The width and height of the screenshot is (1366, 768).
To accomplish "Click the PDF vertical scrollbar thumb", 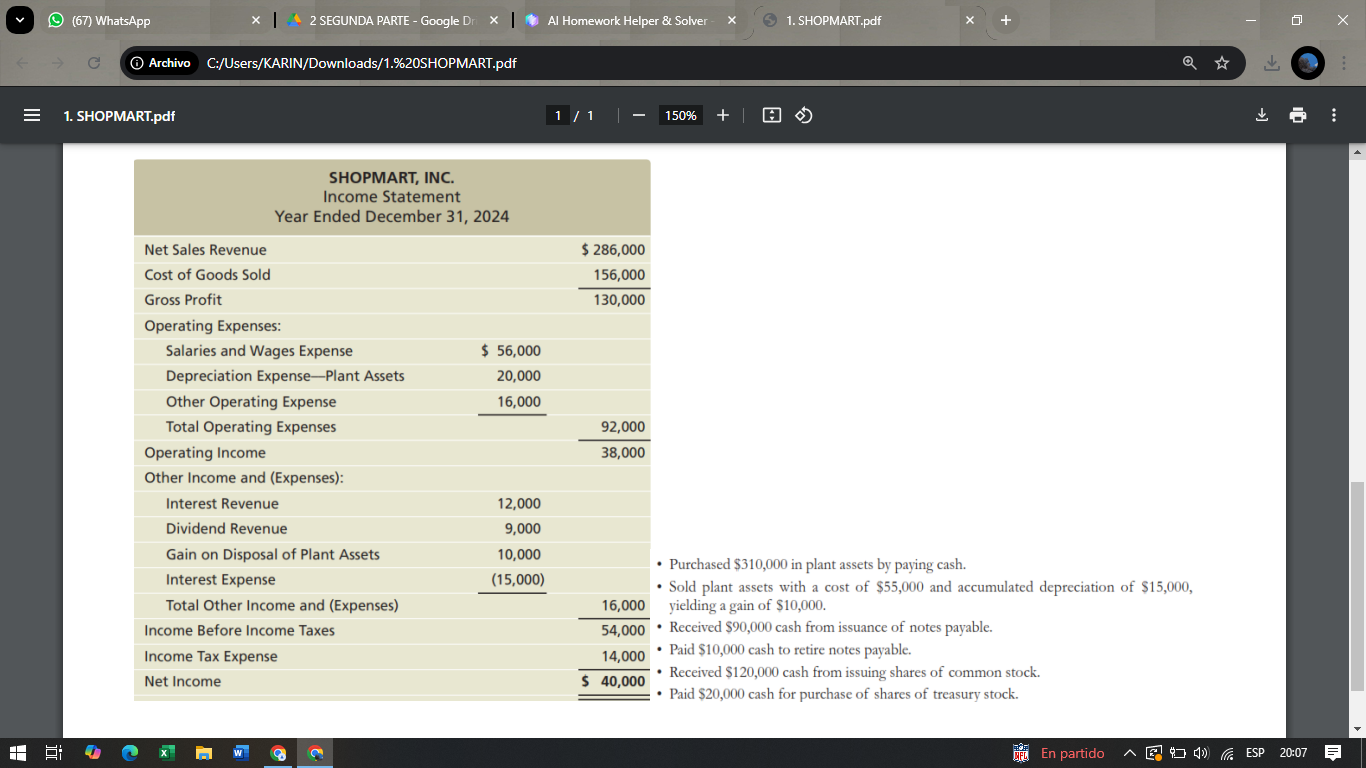I will coord(1357,586).
